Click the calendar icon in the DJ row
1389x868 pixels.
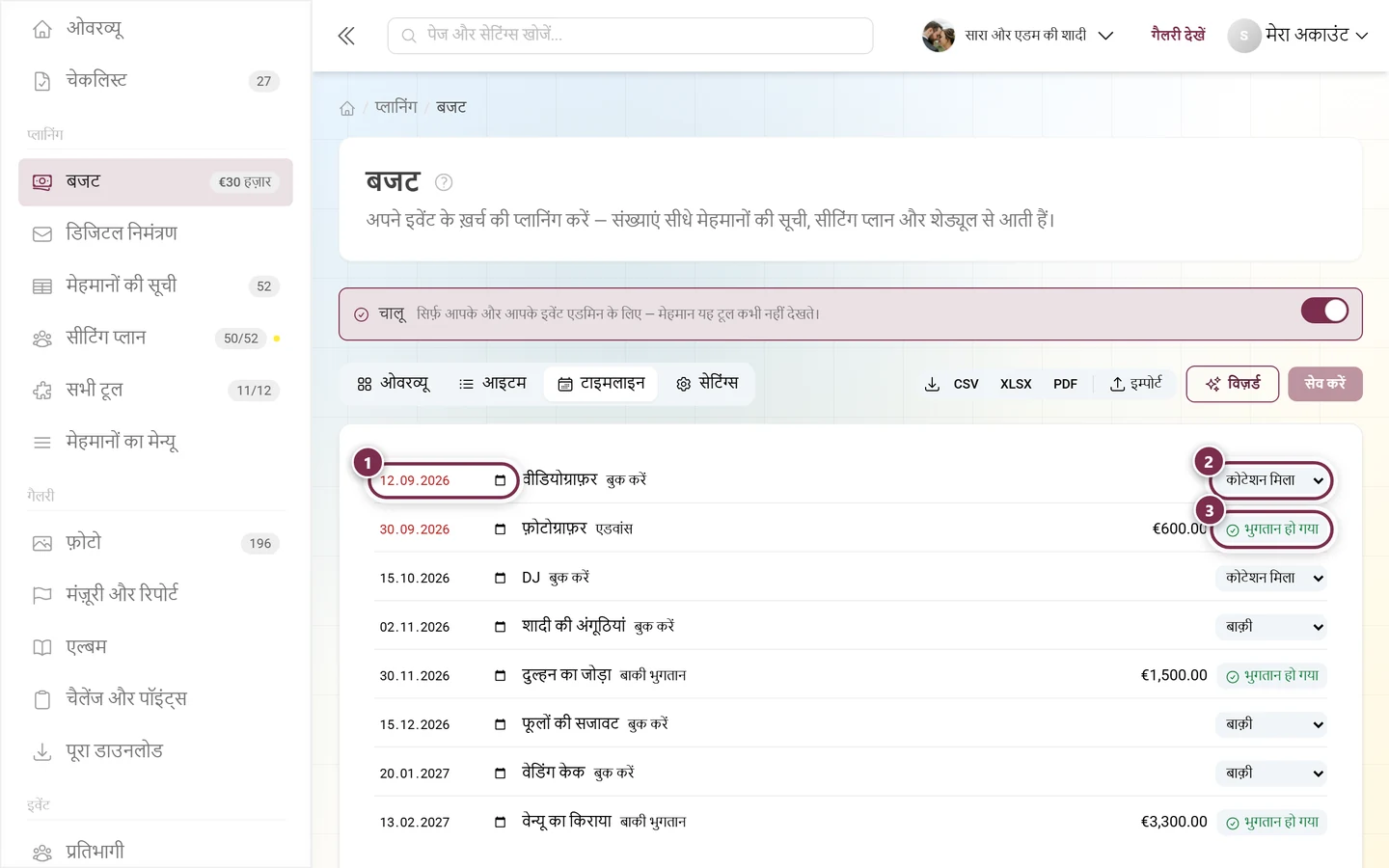coord(500,578)
